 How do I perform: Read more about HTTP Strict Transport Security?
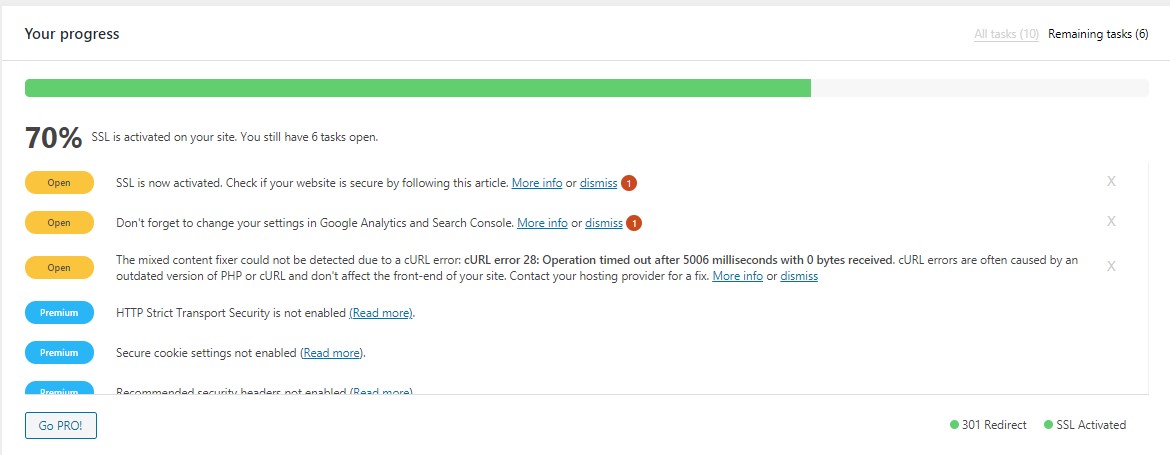click(381, 313)
